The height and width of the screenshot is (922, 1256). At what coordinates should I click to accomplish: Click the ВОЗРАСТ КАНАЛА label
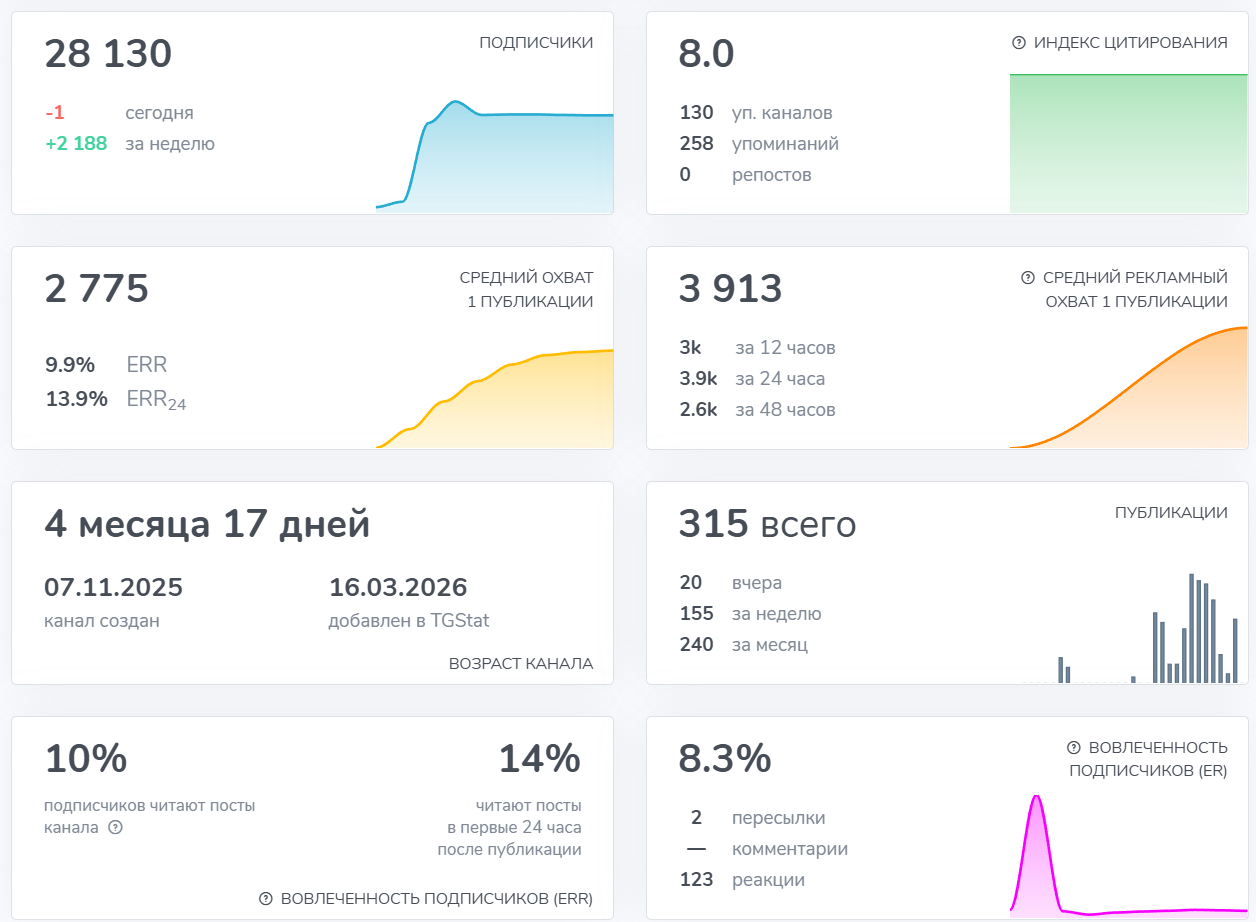520,663
